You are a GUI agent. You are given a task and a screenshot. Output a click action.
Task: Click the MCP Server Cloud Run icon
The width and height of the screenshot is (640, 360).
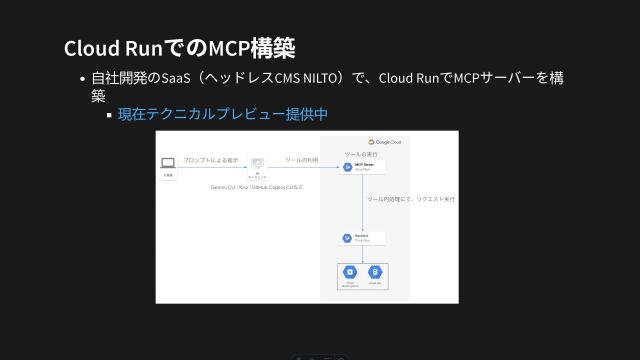(x=348, y=167)
